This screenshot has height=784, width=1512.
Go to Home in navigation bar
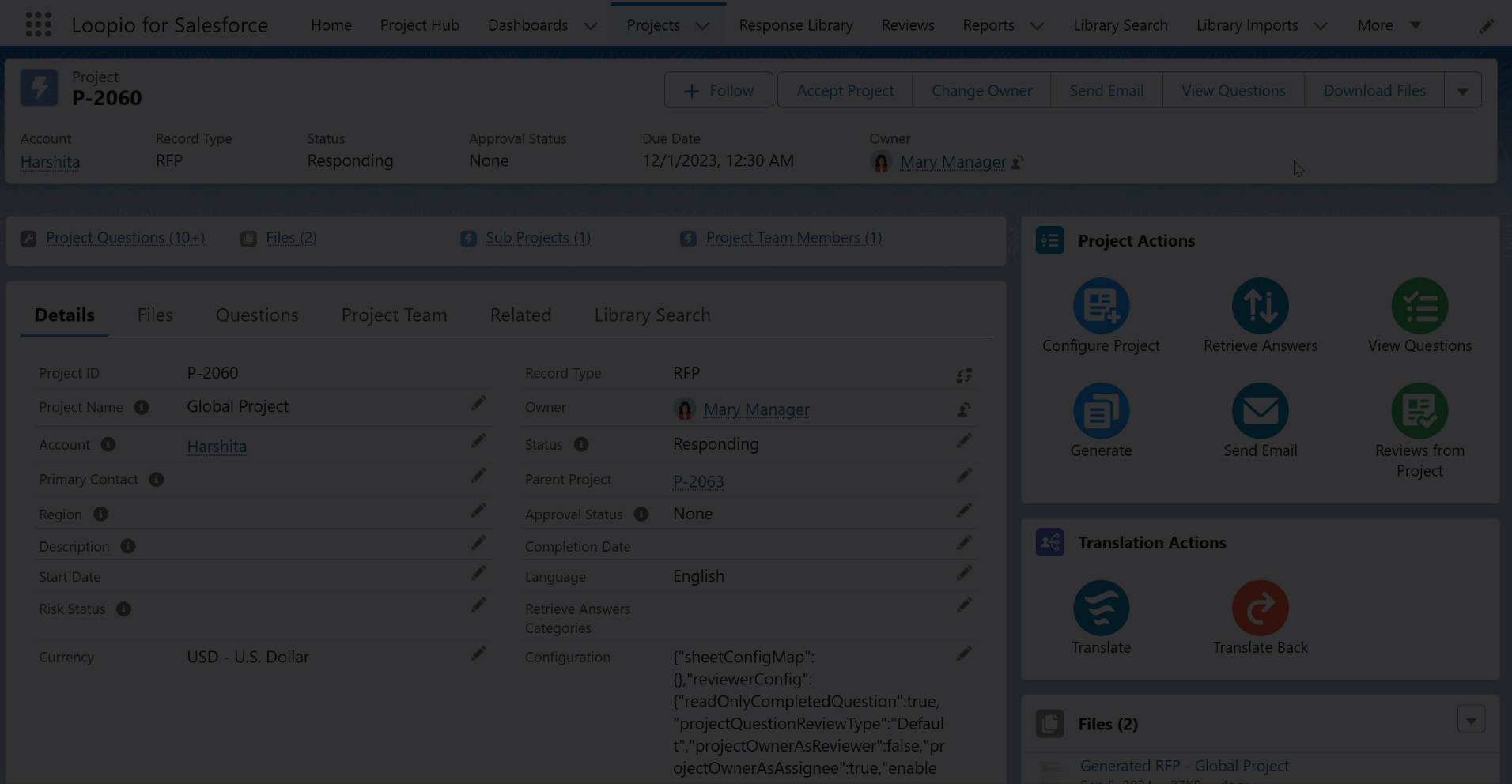331,25
